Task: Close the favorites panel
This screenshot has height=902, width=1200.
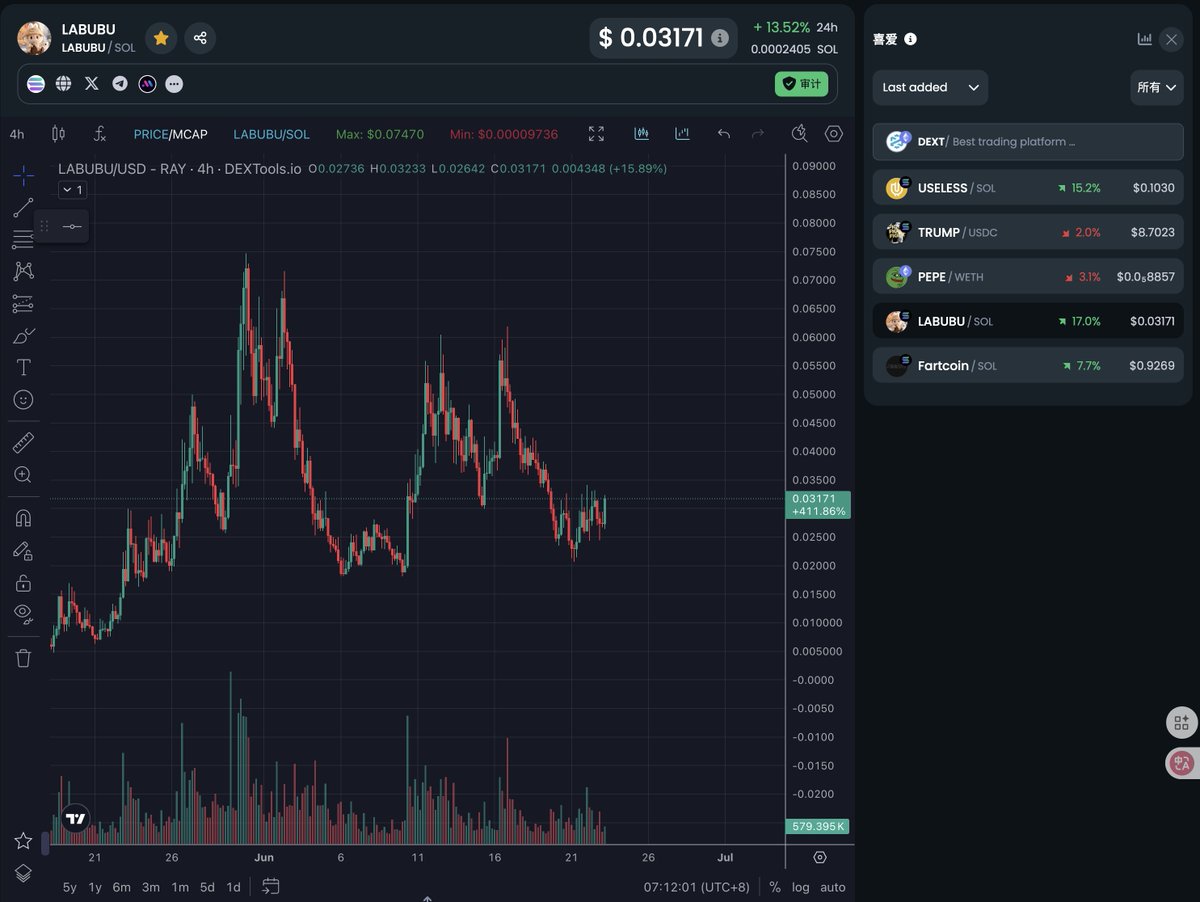Action: (x=1172, y=39)
